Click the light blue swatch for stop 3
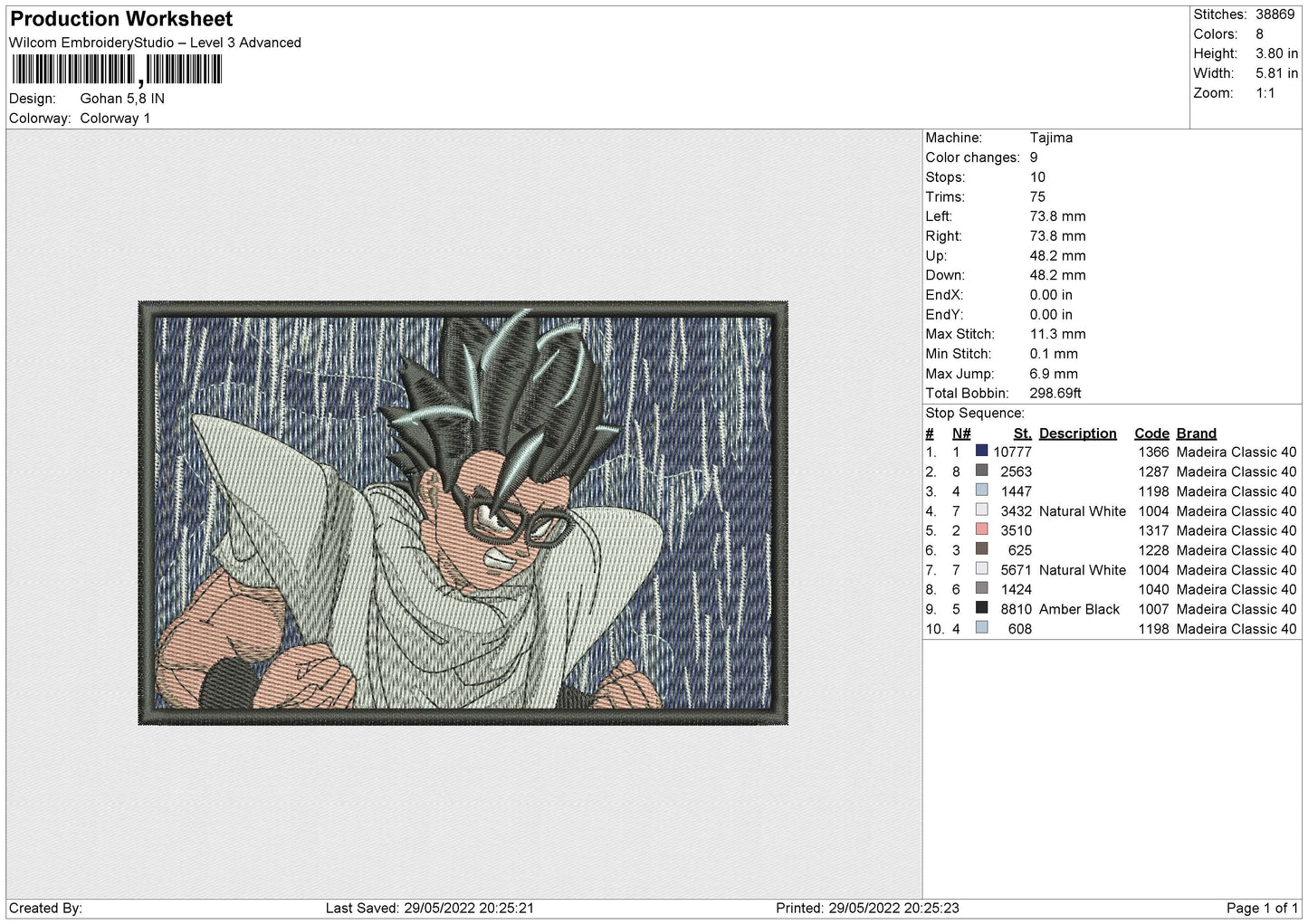 [x=981, y=491]
